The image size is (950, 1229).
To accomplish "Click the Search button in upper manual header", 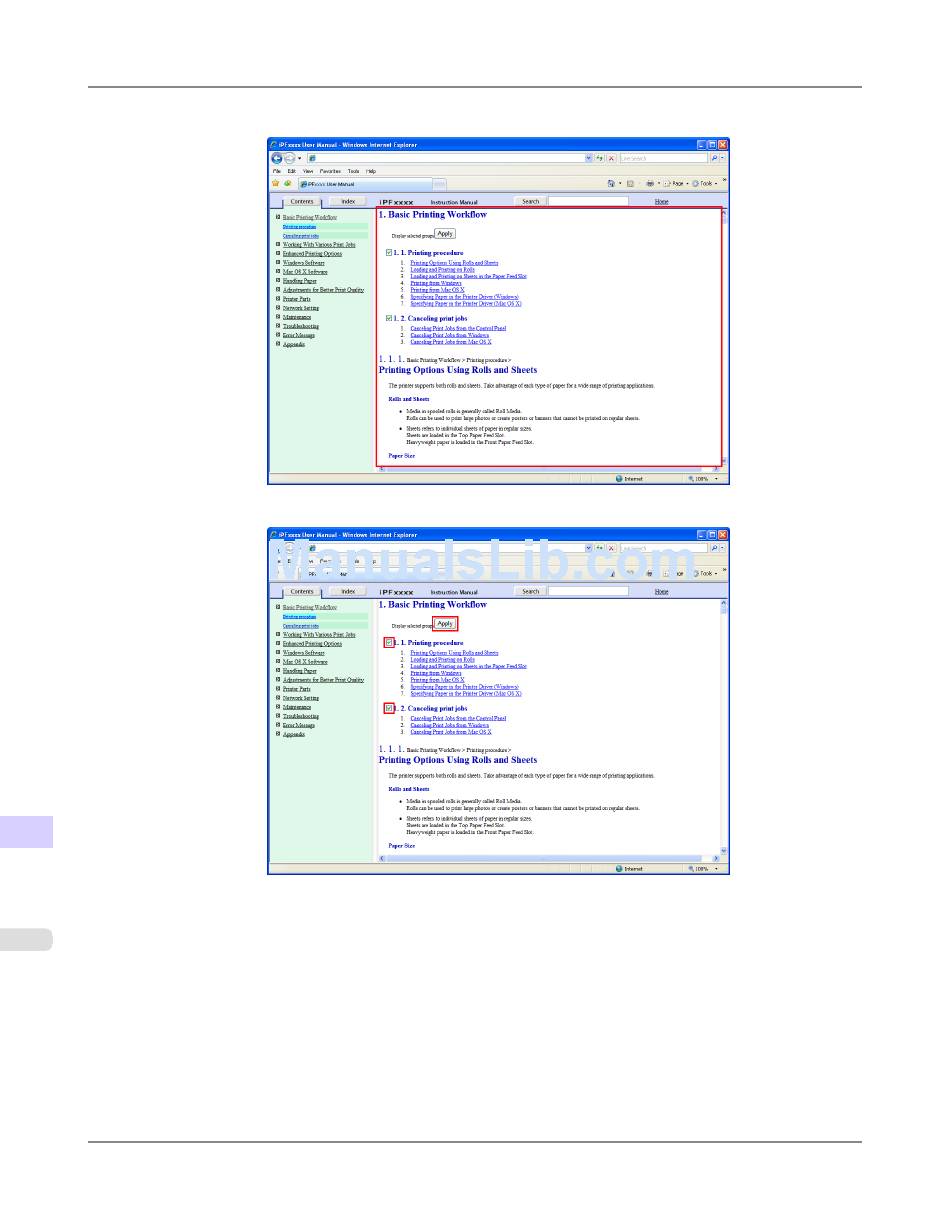I will tap(530, 201).
